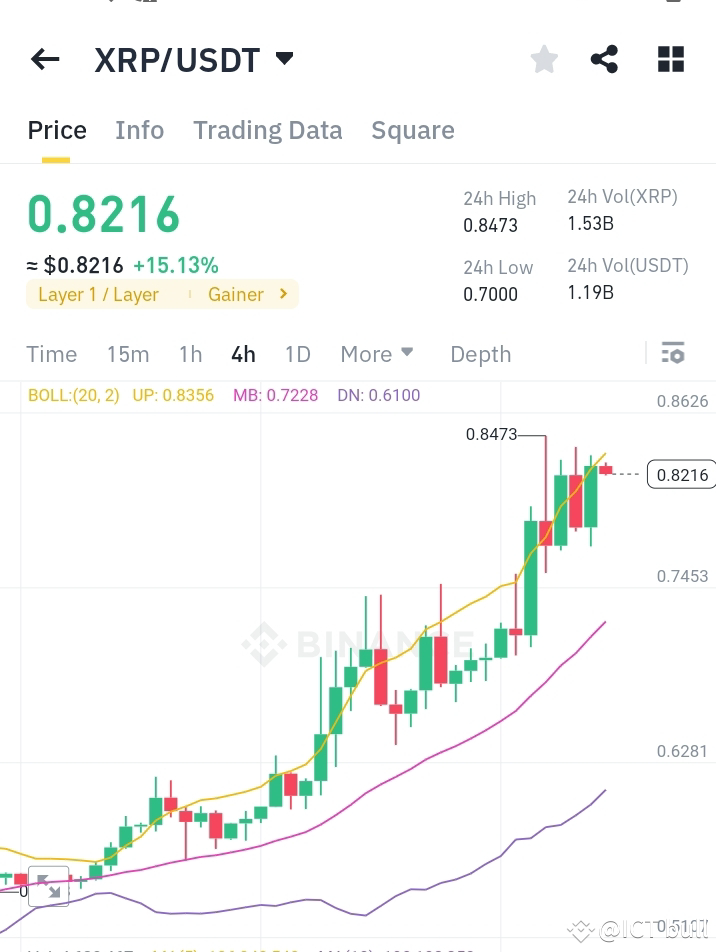
Task: View the Info section
Action: tap(139, 130)
